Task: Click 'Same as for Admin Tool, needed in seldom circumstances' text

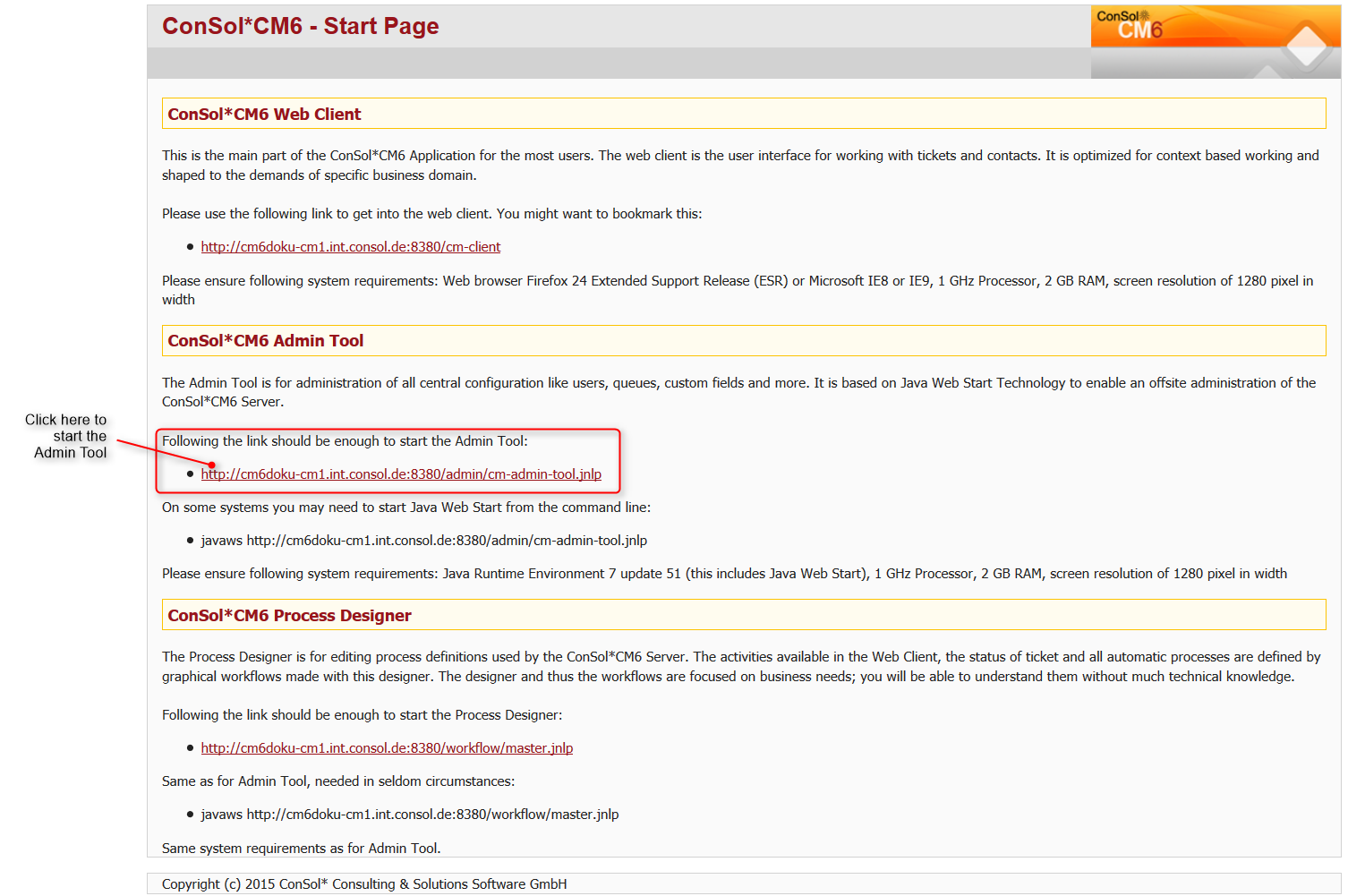Action: click(338, 781)
